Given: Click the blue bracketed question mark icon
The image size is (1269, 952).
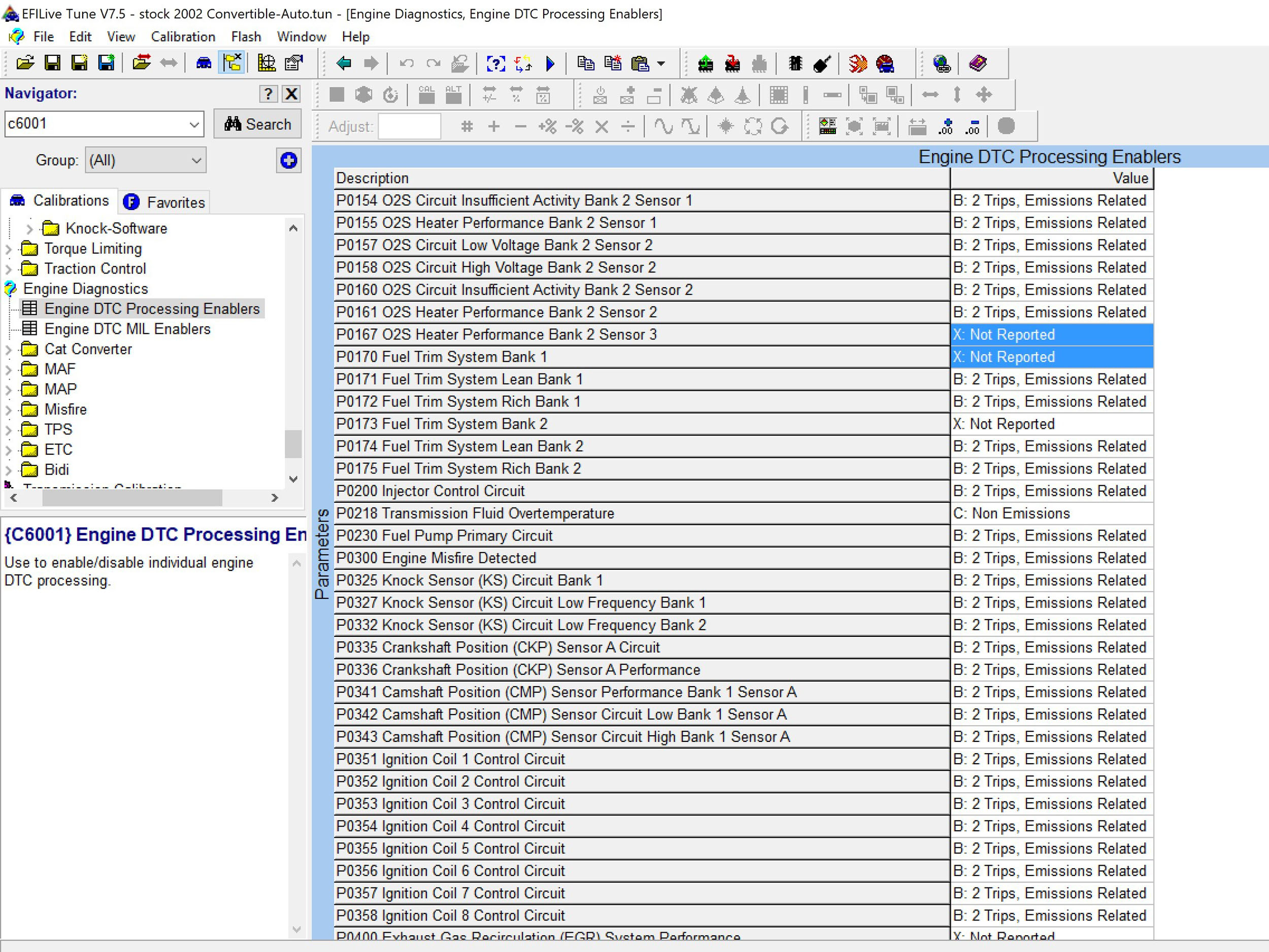Looking at the screenshot, I should [x=495, y=63].
